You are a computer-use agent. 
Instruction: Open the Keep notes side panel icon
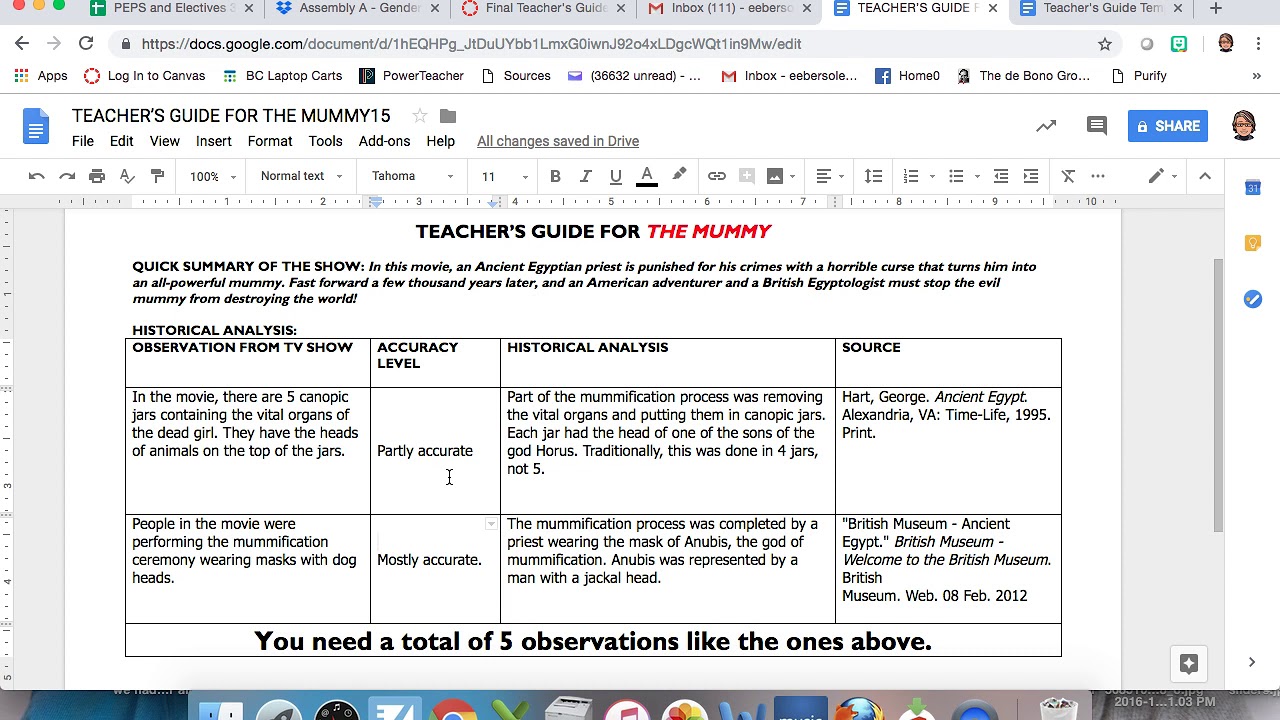(x=1253, y=243)
